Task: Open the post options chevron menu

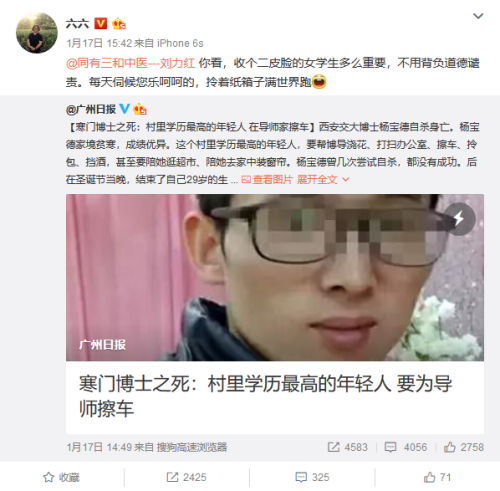Action: point(478,16)
